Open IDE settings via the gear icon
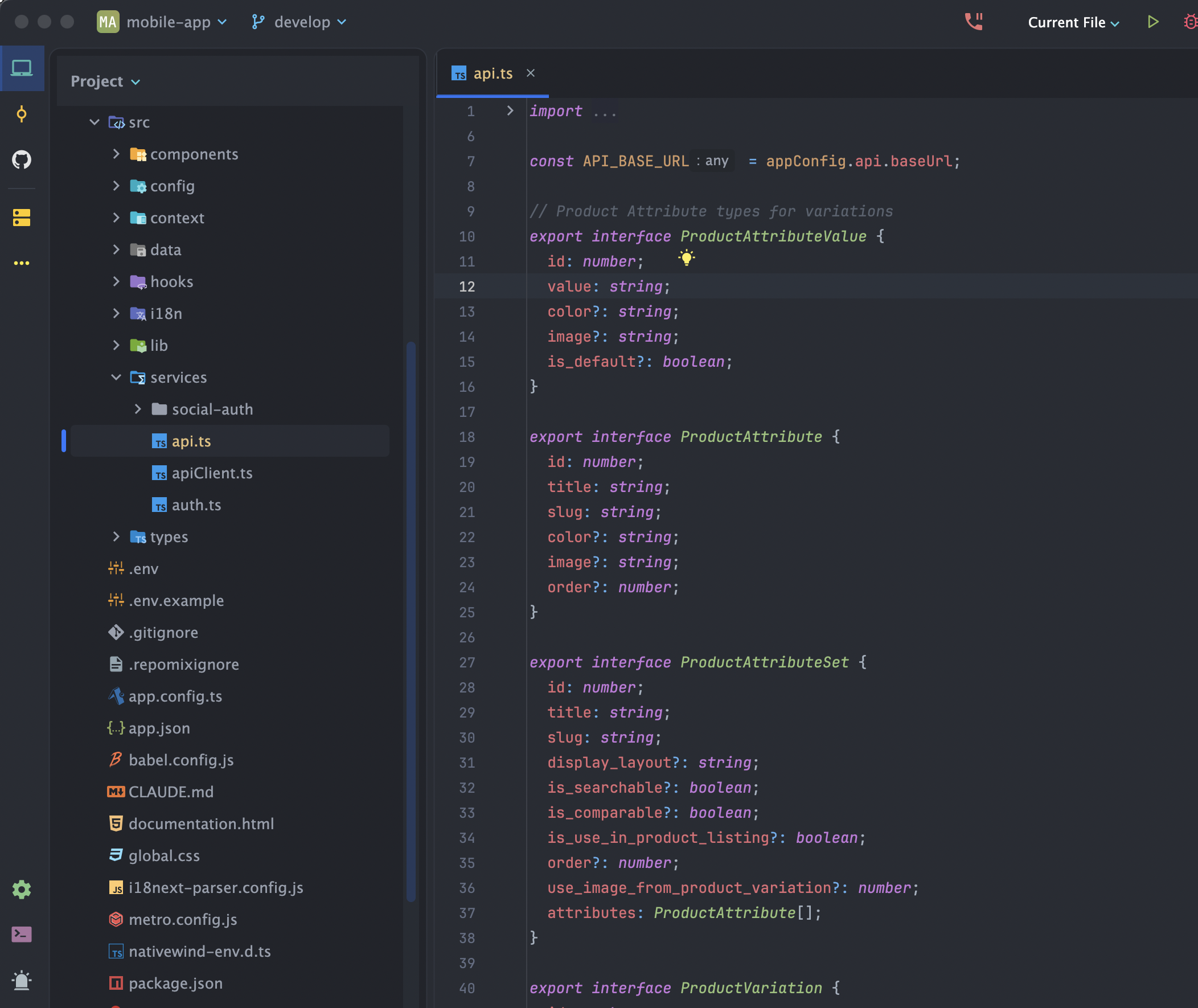This screenshot has height=1008, width=1198. pyautogui.click(x=22, y=889)
